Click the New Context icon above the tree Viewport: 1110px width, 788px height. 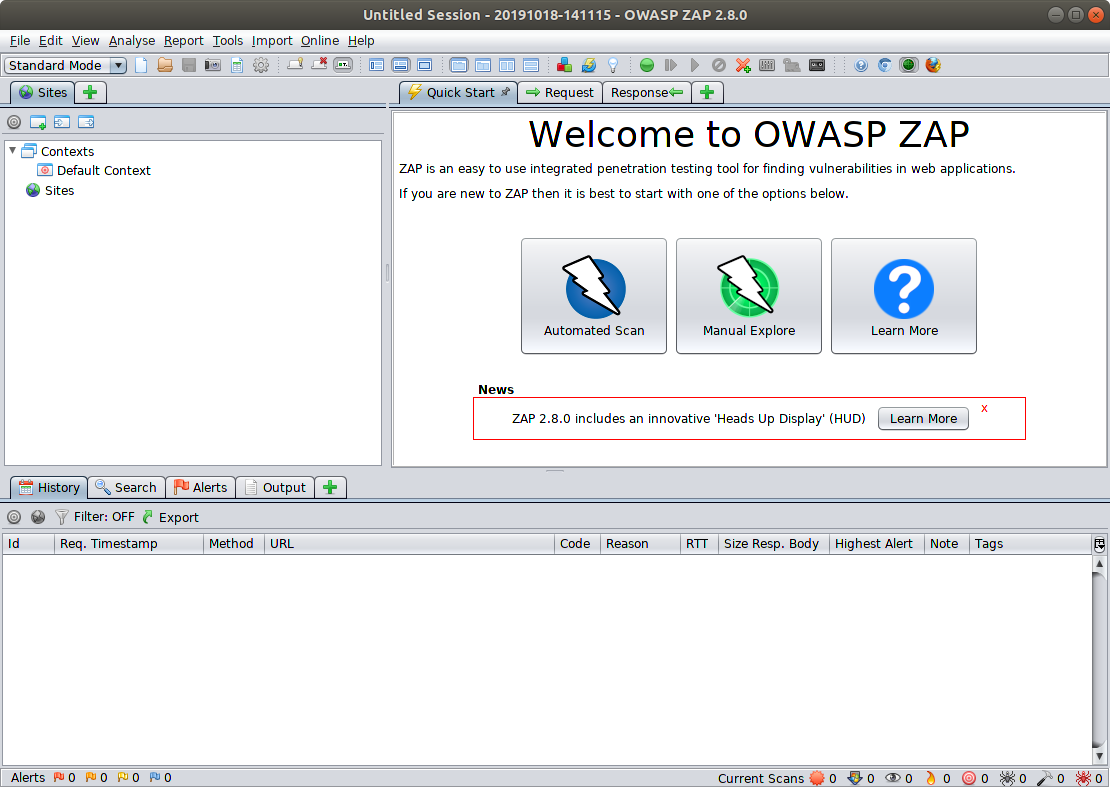click(38, 122)
